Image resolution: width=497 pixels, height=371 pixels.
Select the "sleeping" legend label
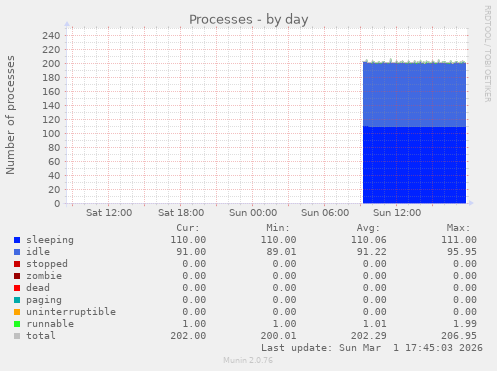pos(50,240)
